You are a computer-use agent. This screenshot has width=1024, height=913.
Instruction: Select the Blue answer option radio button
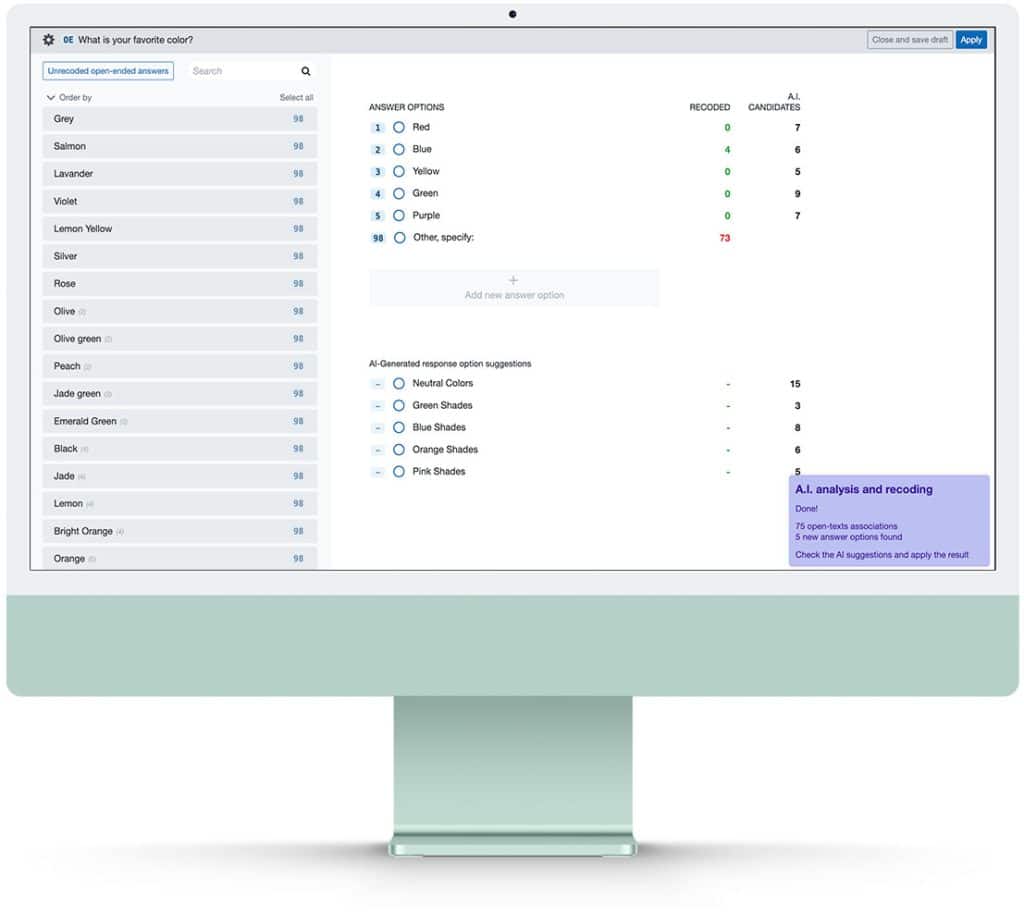[x=399, y=150]
